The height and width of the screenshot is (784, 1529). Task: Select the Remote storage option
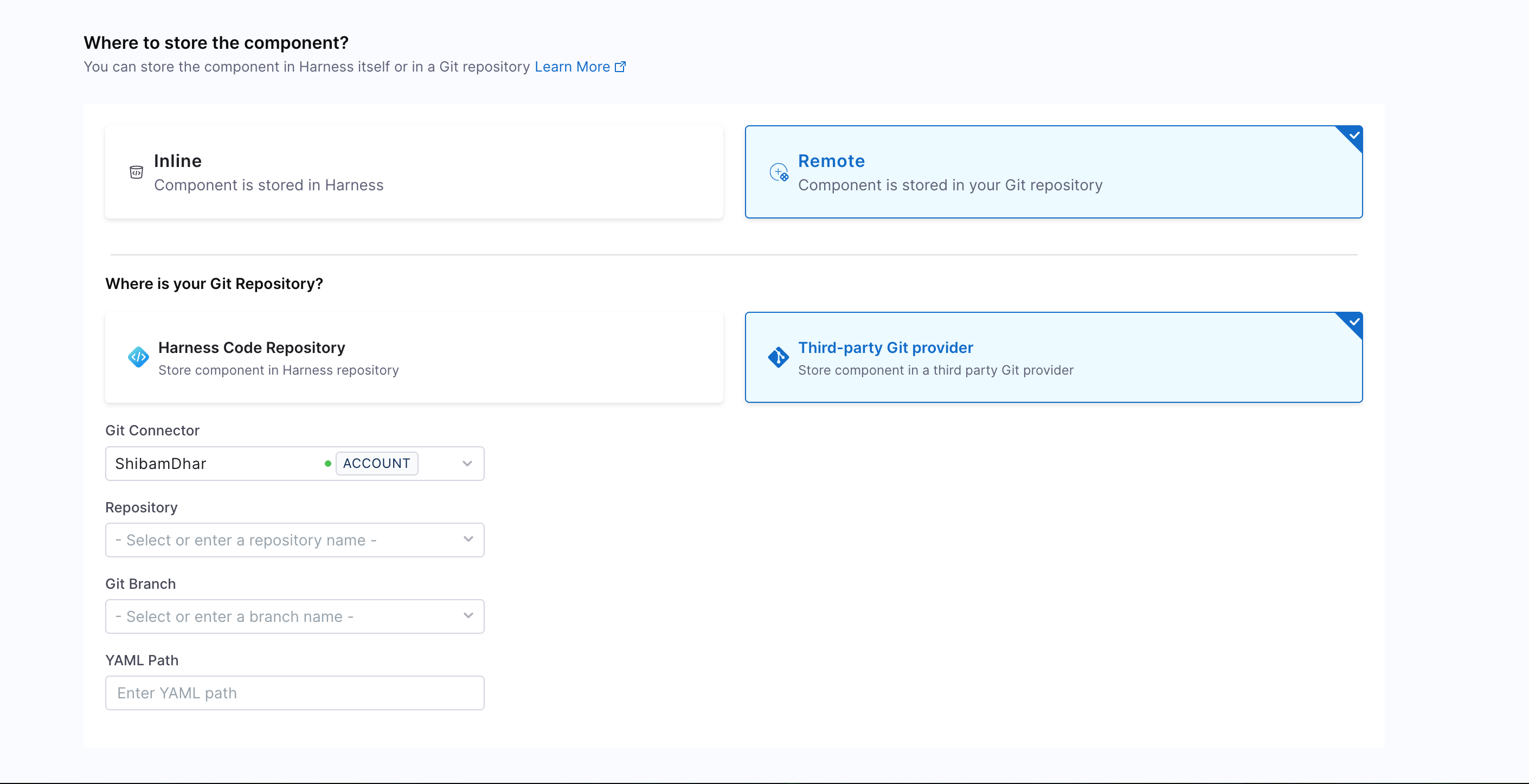click(x=1053, y=172)
